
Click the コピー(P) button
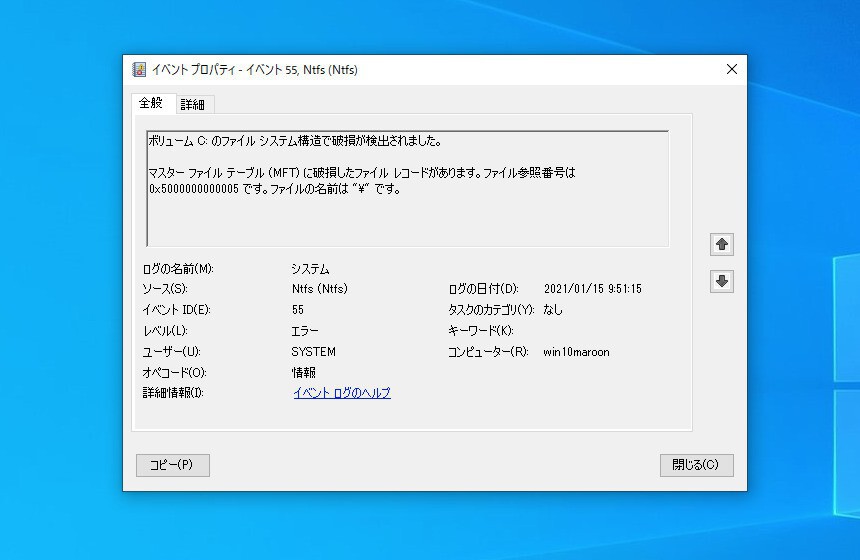pyautogui.click(x=173, y=465)
